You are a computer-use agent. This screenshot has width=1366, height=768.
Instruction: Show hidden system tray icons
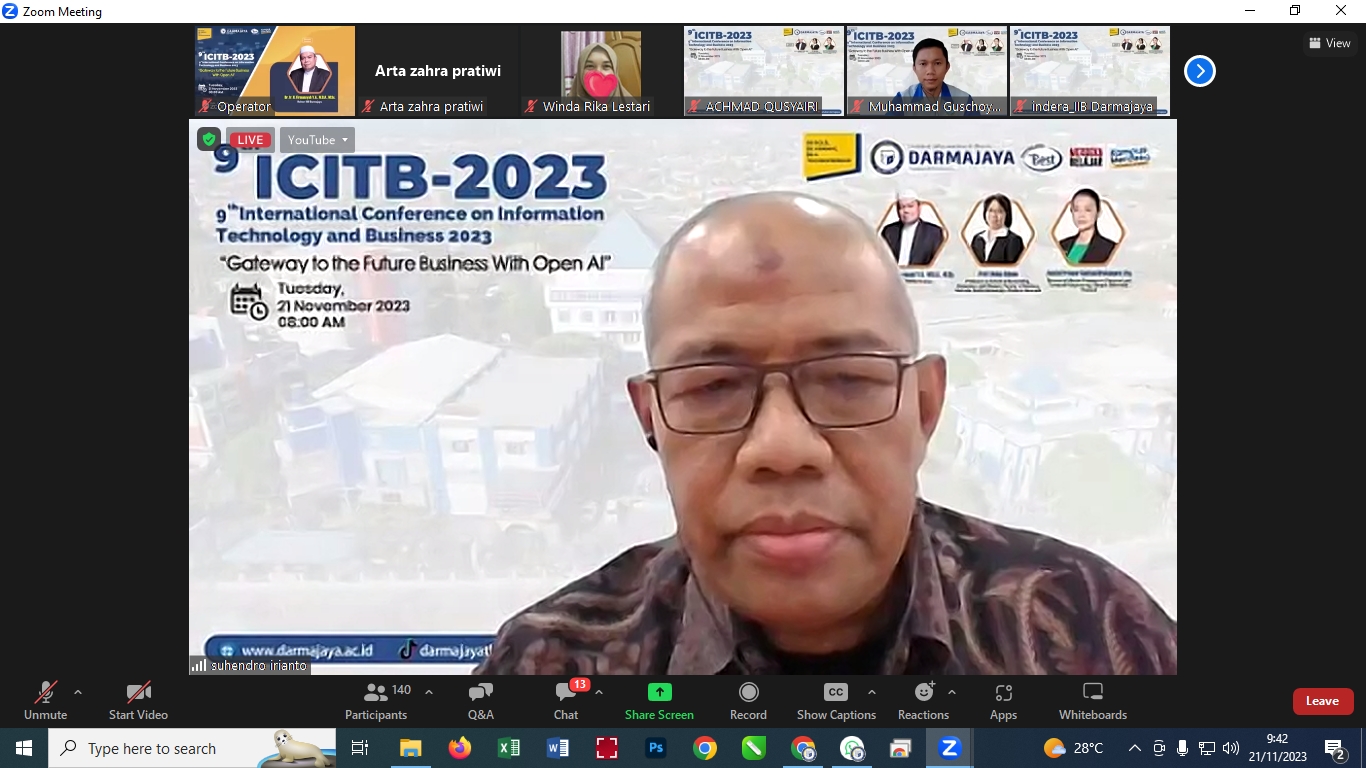coord(1134,748)
